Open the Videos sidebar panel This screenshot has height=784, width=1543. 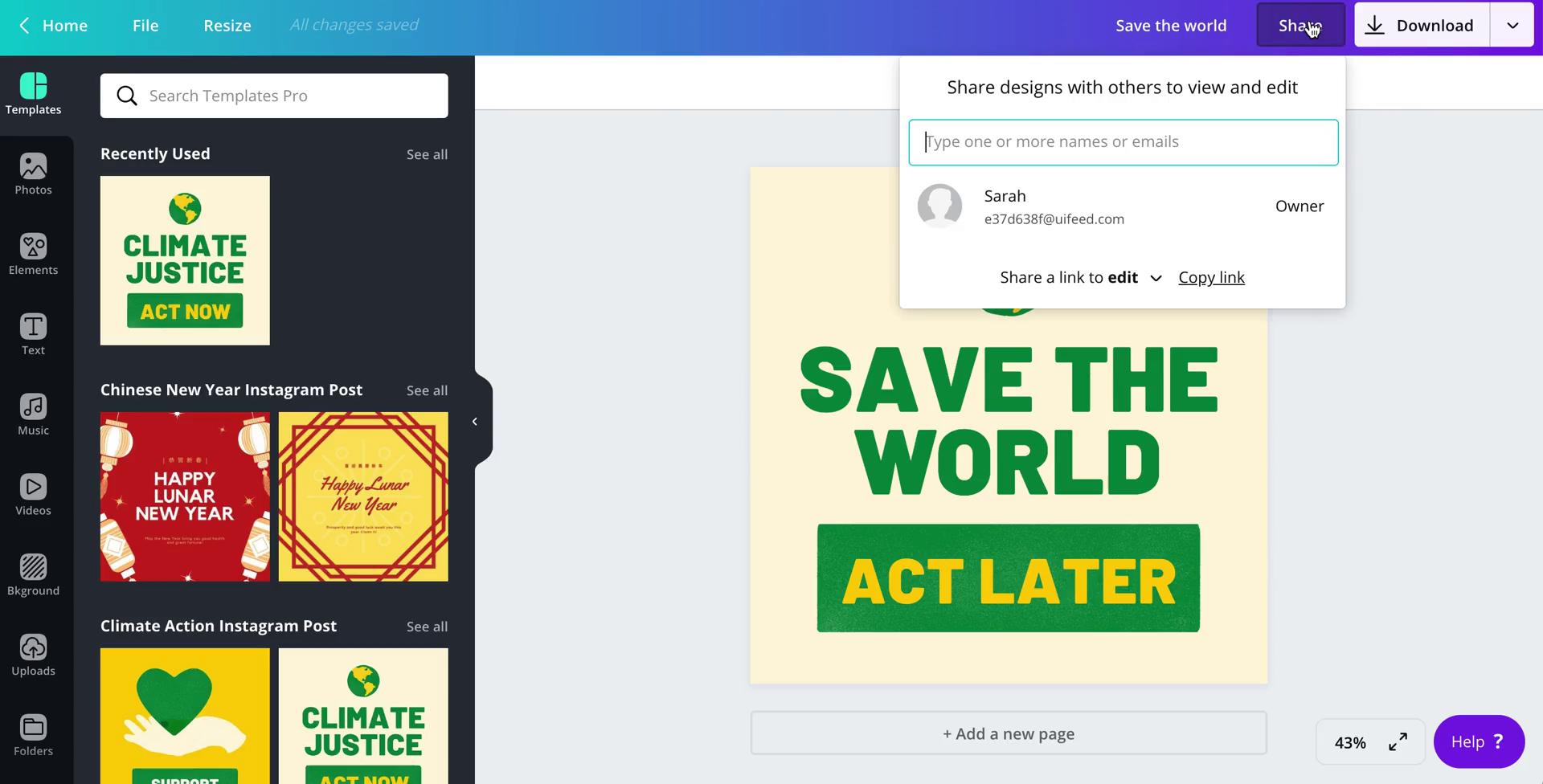(x=33, y=496)
